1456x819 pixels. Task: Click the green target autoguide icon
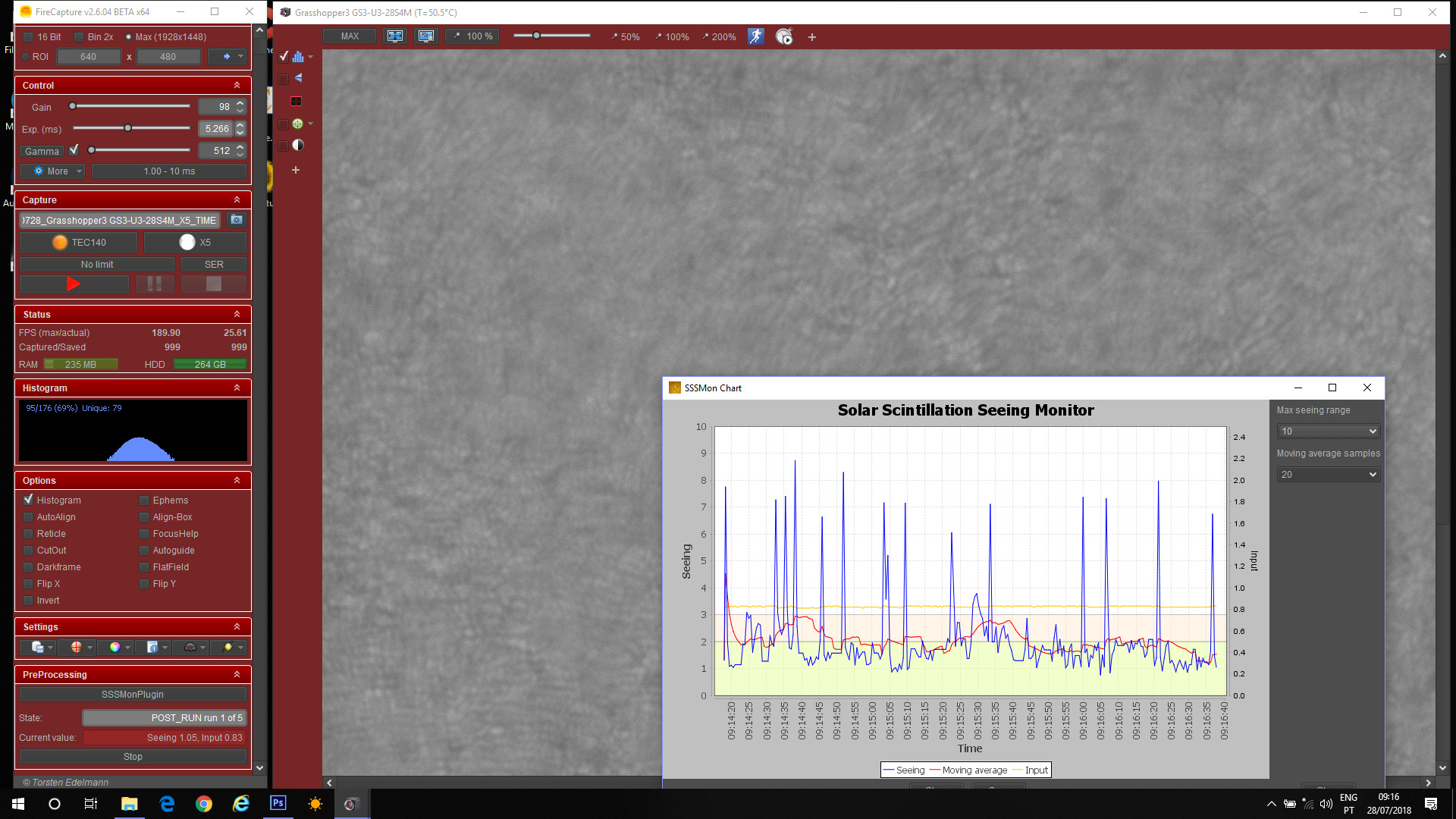tap(297, 124)
